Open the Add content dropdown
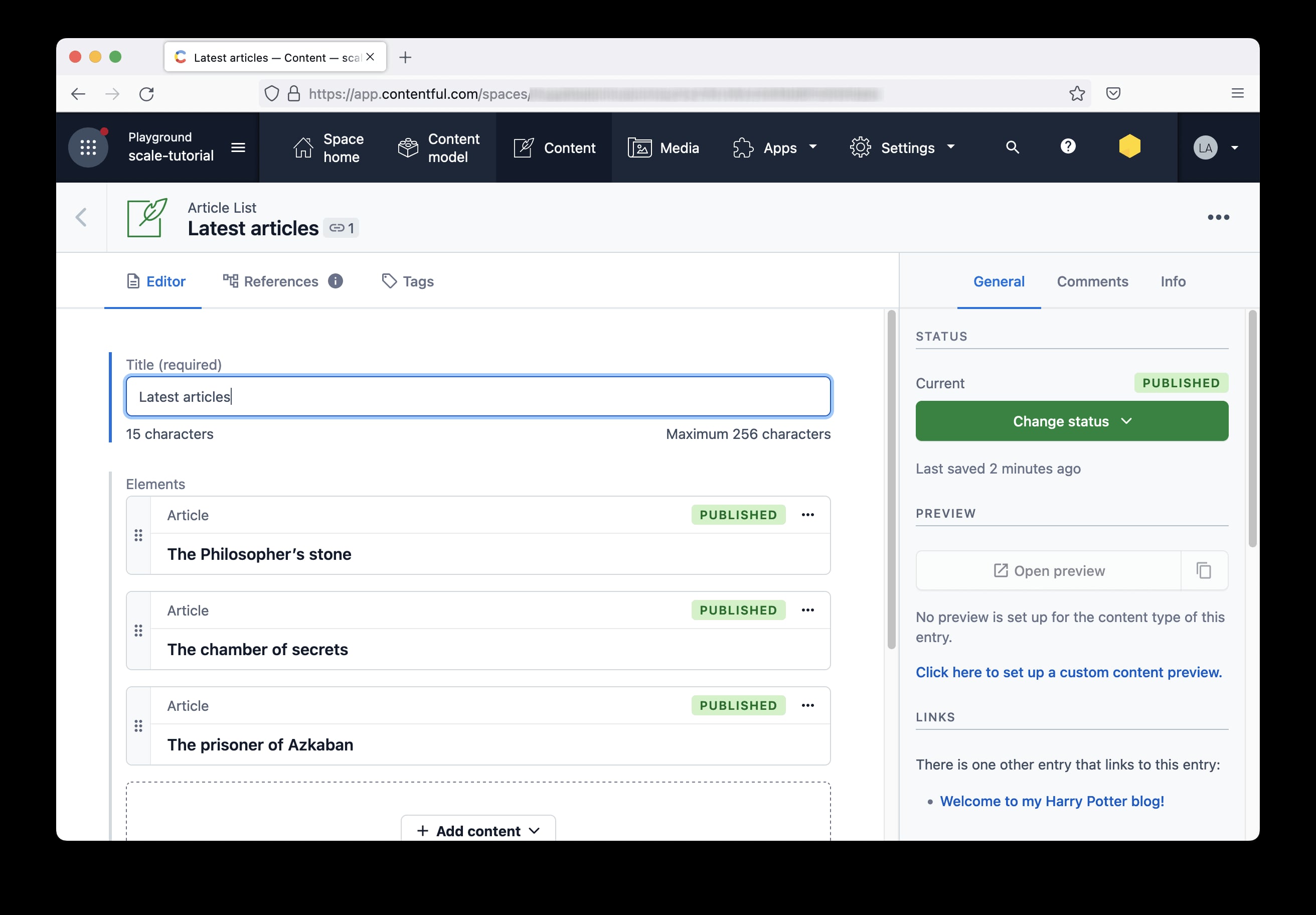The width and height of the screenshot is (1316, 915). pyautogui.click(x=477, y=830)
